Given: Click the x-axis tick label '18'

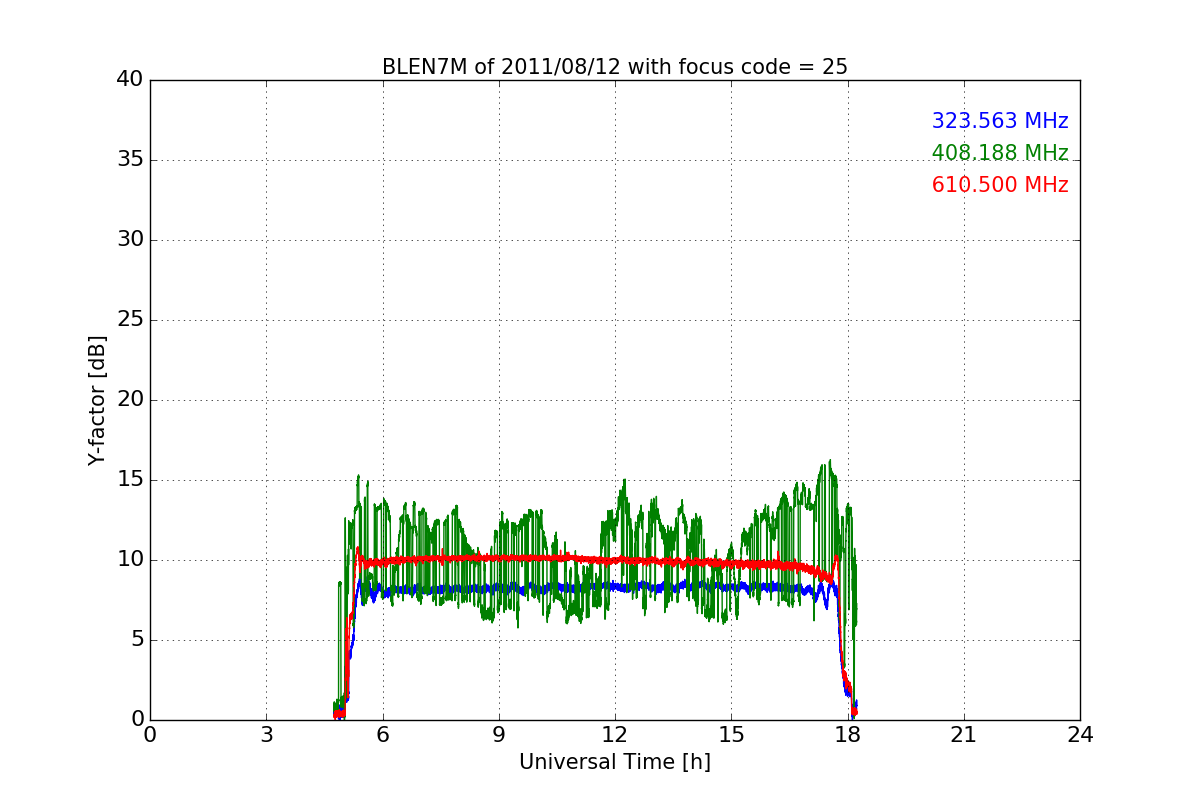Looking at the screenshot, I should (848, 735).
